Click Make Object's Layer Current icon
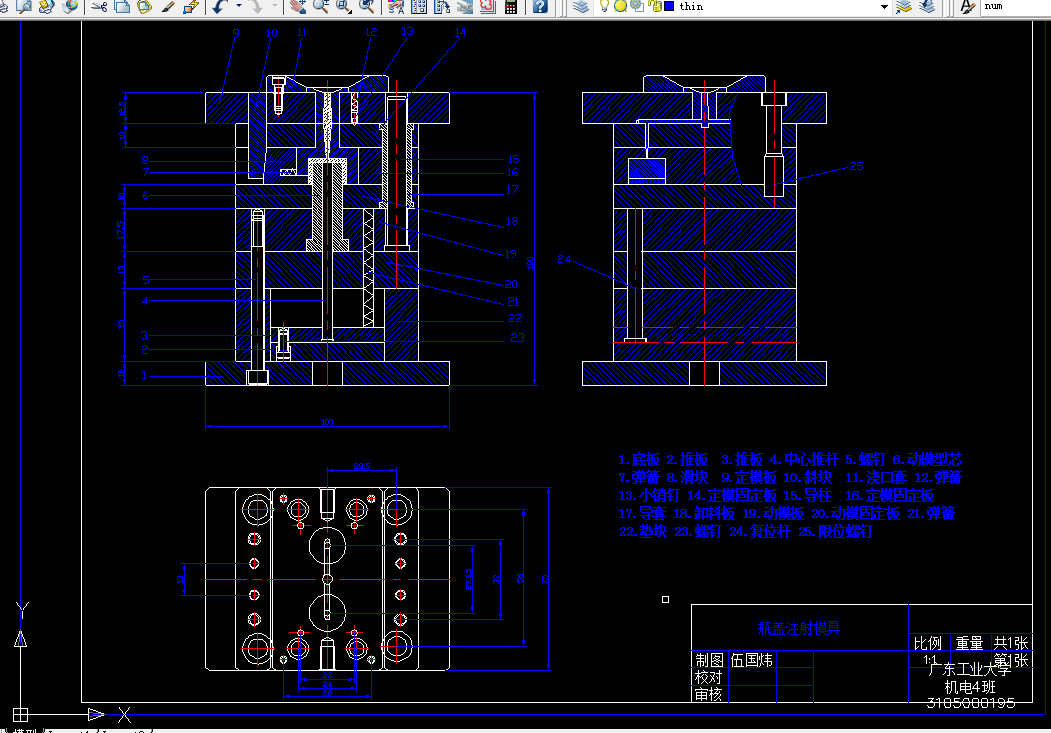1051x733 pixels. click(904, 7)
